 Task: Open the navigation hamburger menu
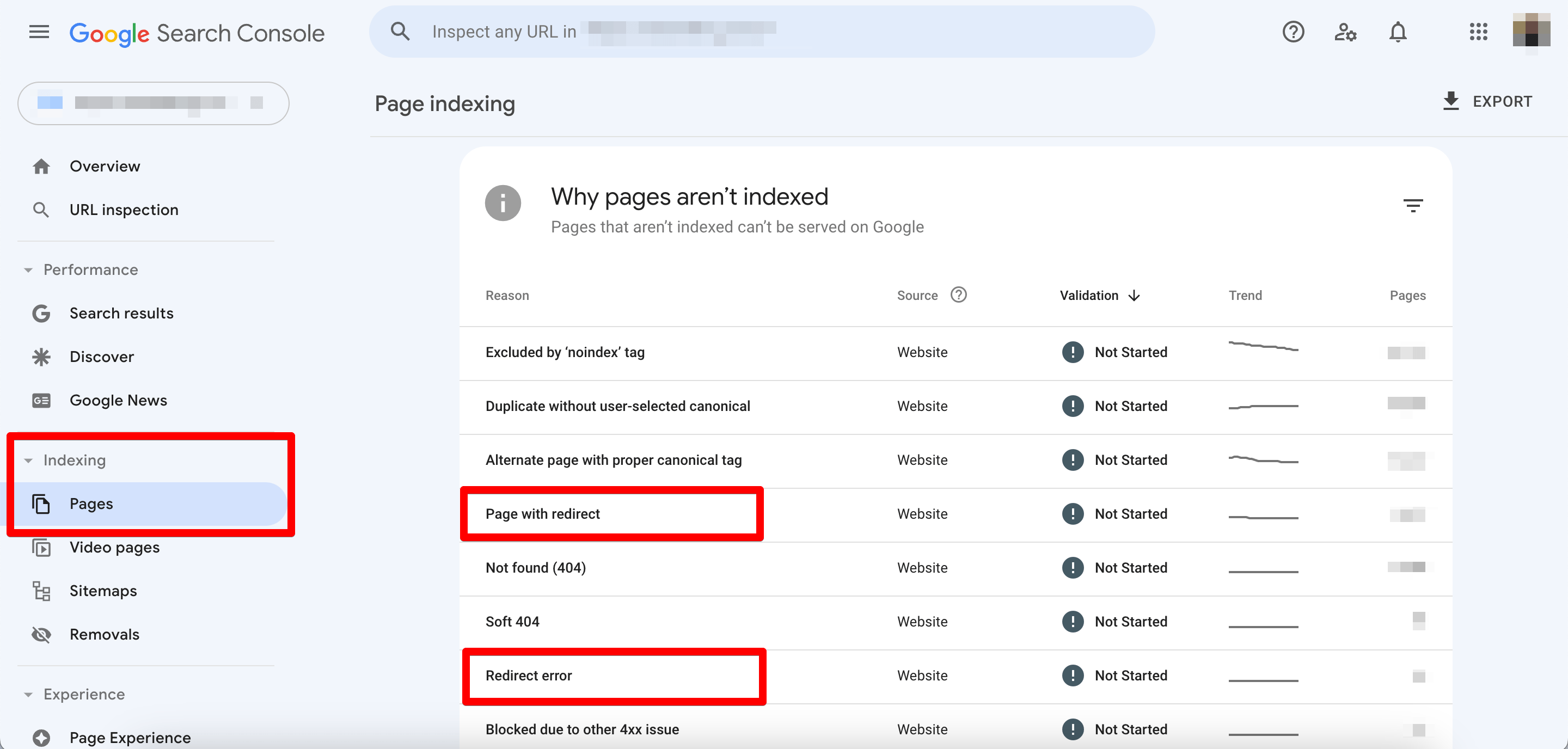pyautogui.click(x=38, y=32)
